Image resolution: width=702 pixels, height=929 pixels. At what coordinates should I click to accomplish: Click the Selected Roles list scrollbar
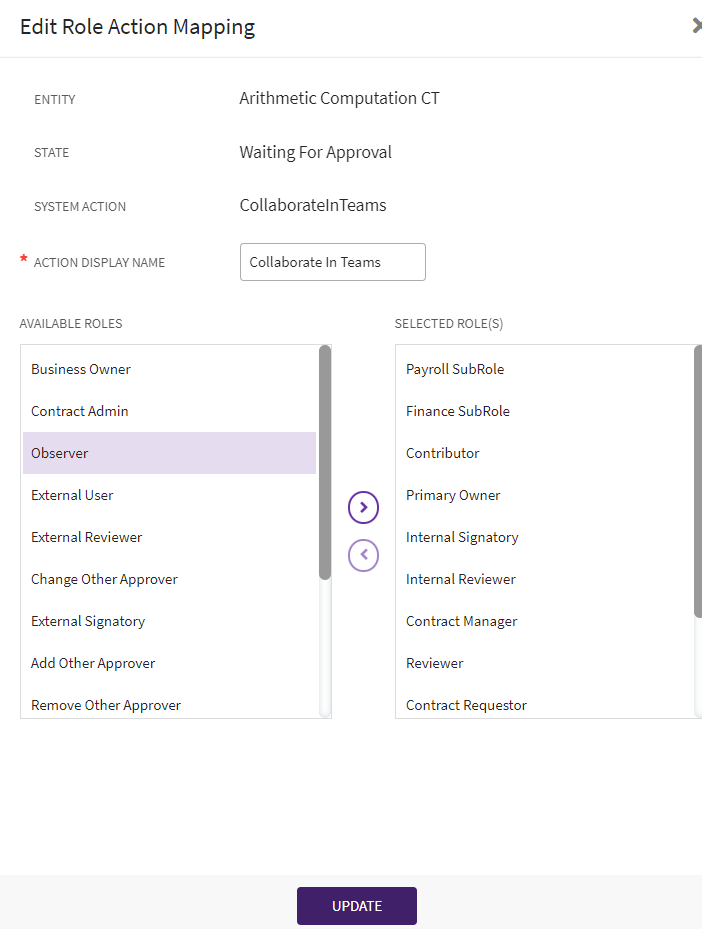click(x=697, y=480)
